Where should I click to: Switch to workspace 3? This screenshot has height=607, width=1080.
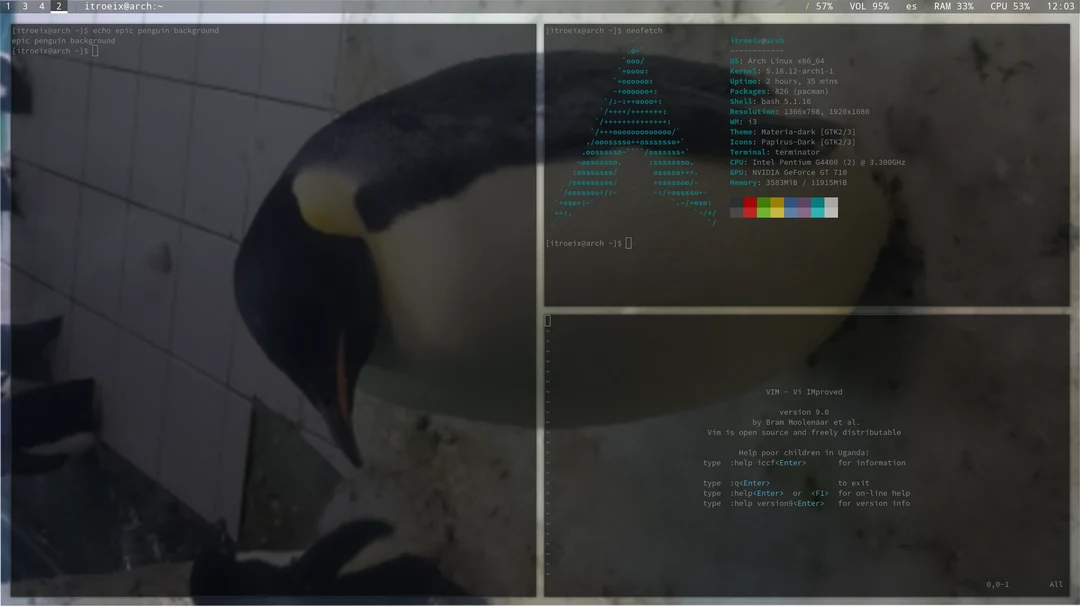coord(25,6)
